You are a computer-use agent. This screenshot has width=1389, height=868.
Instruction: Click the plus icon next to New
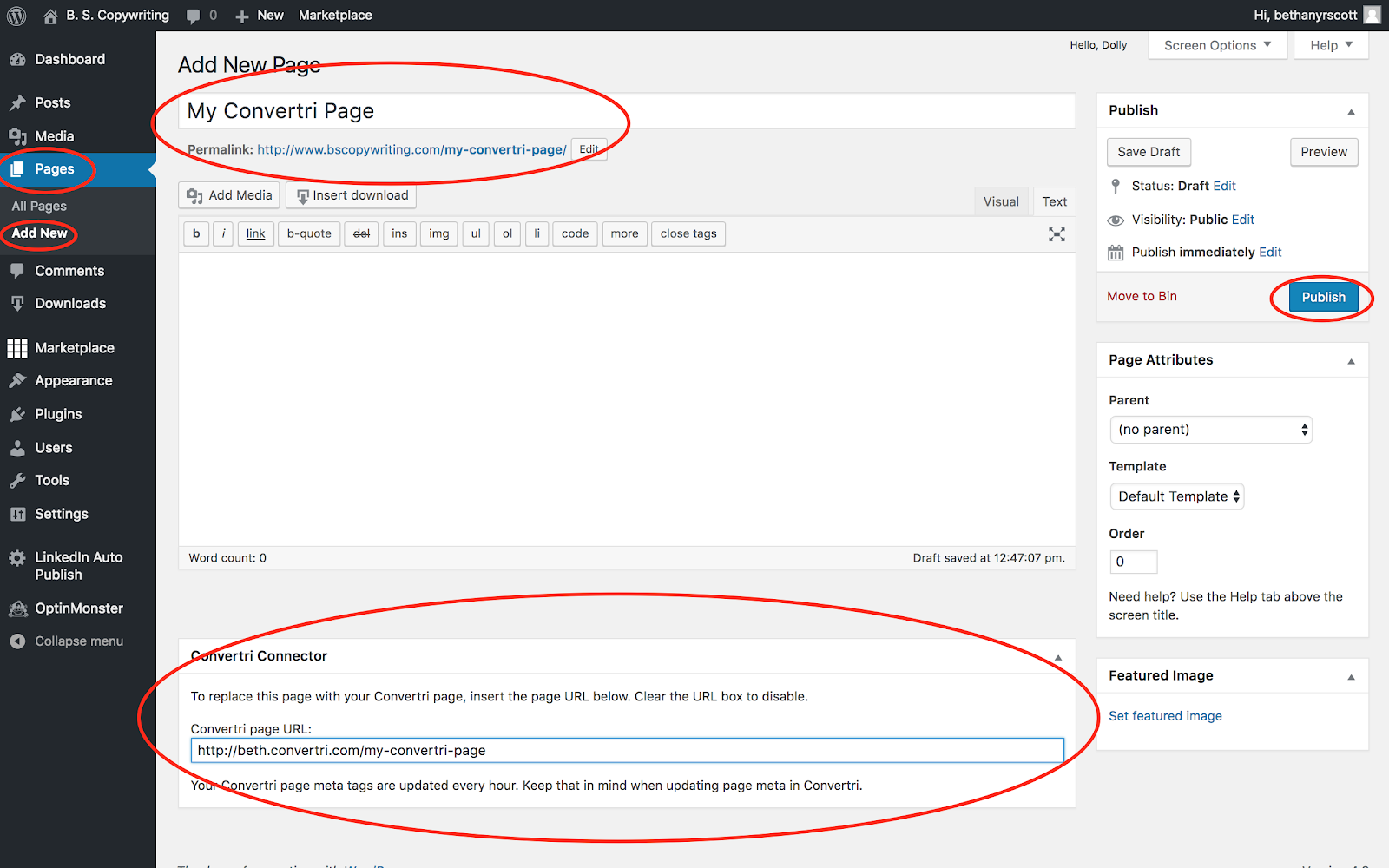point(242,16)
